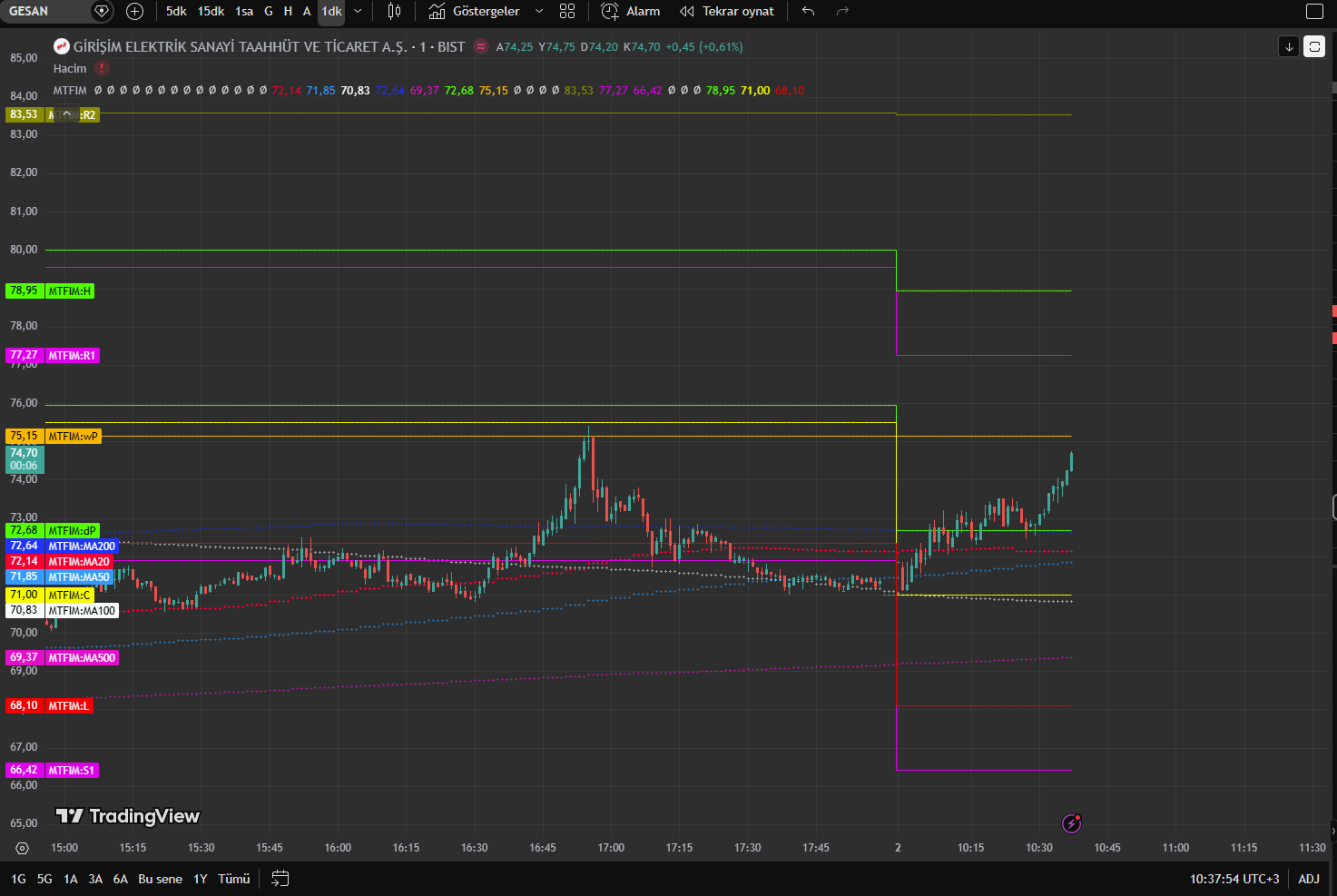The image size is (1337, 896).
Task: Click the pink wavy status icon beside BIST
Action: pos(481,46)
